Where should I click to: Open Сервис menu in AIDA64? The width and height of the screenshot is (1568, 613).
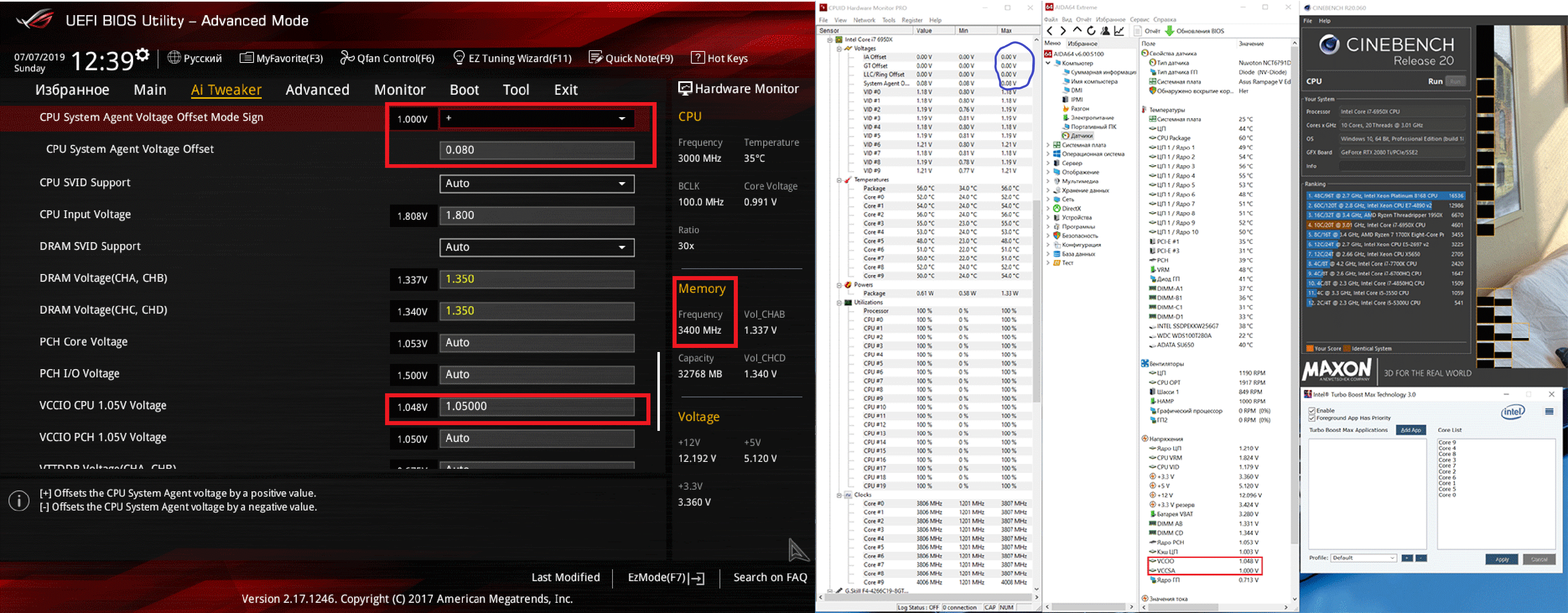pyautogui.click(x=1139, y=20)
